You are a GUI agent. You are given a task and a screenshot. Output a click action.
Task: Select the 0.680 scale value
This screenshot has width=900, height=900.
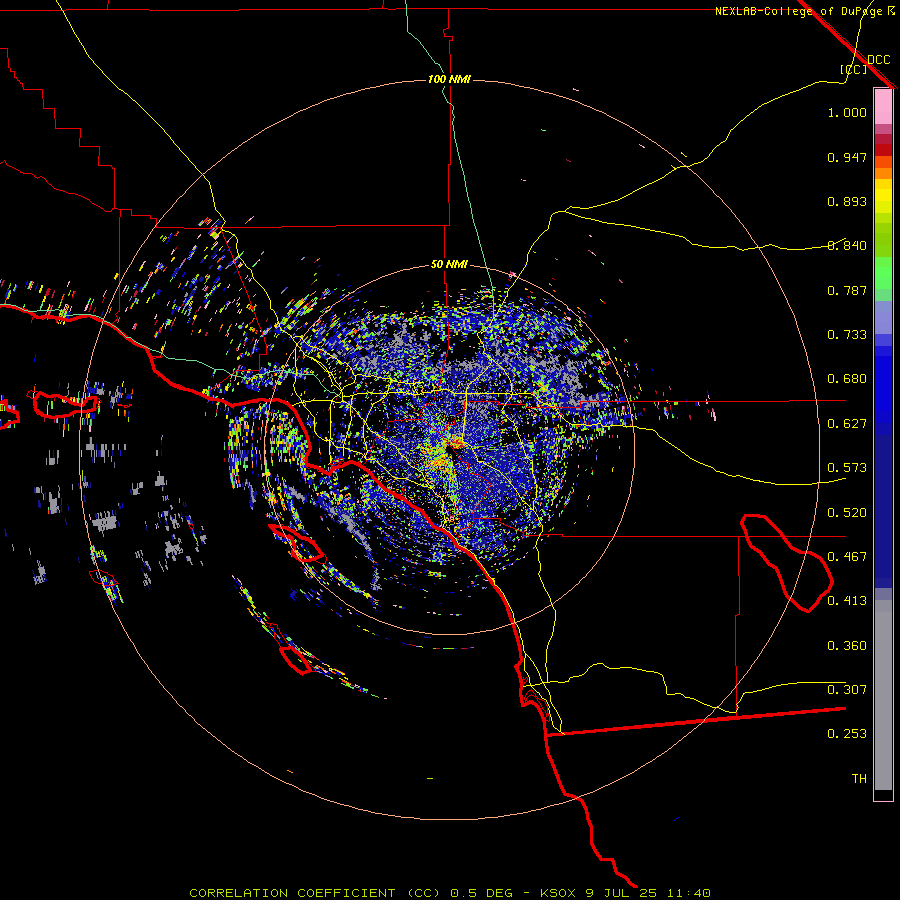[x=847, y=379]
